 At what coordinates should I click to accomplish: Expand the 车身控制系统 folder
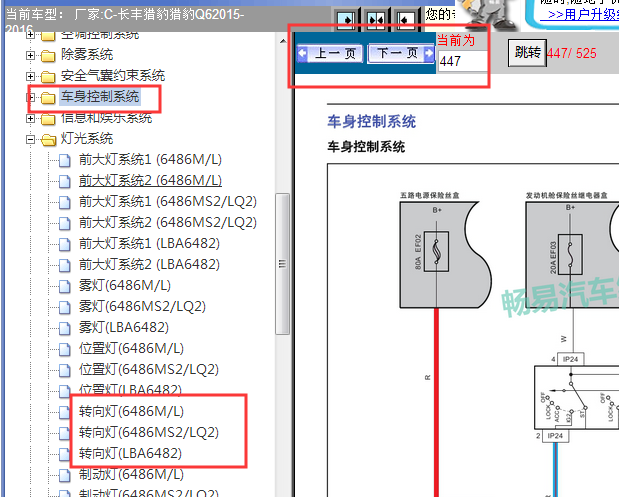[30, 97]
